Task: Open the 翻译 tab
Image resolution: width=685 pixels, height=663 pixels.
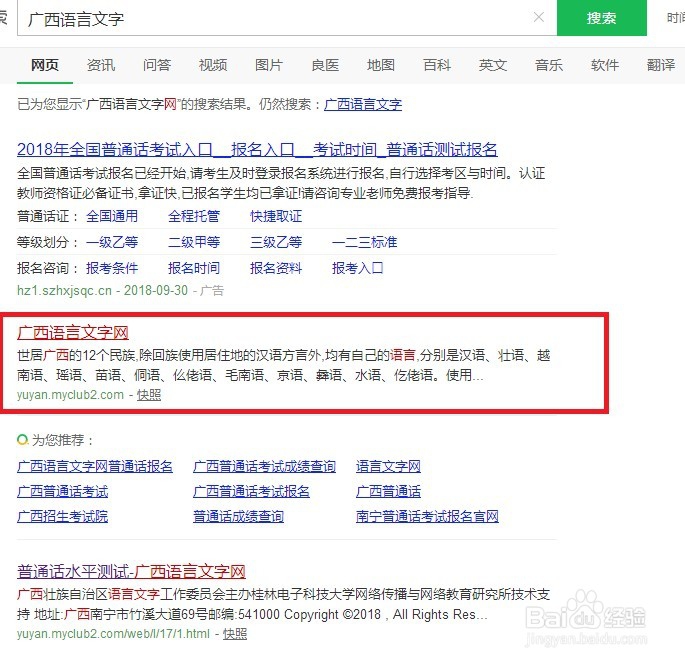Action: coord(661,65)
